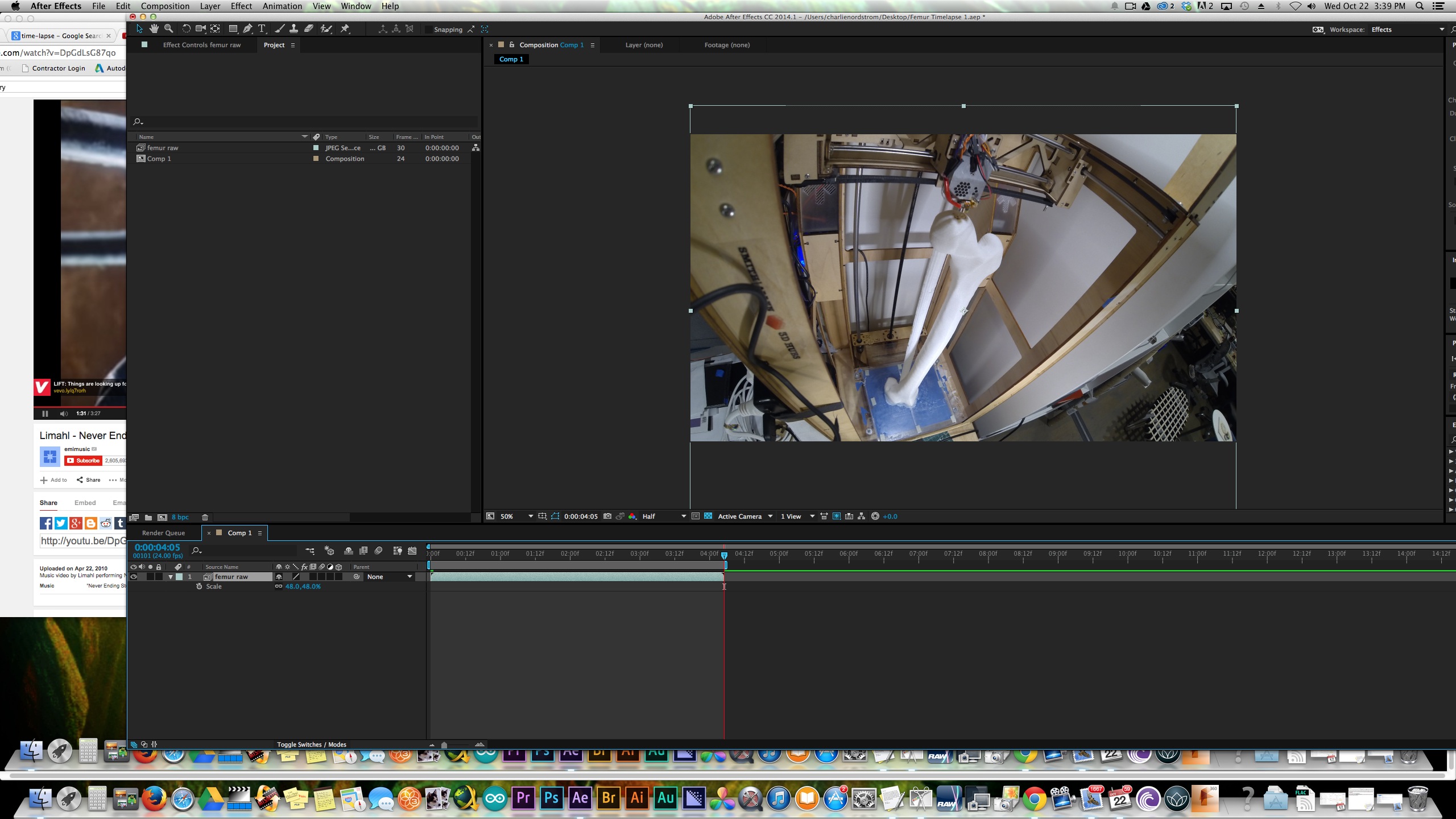
Task: Click the trash delete icon in Project panel
Action: (205, 518)
